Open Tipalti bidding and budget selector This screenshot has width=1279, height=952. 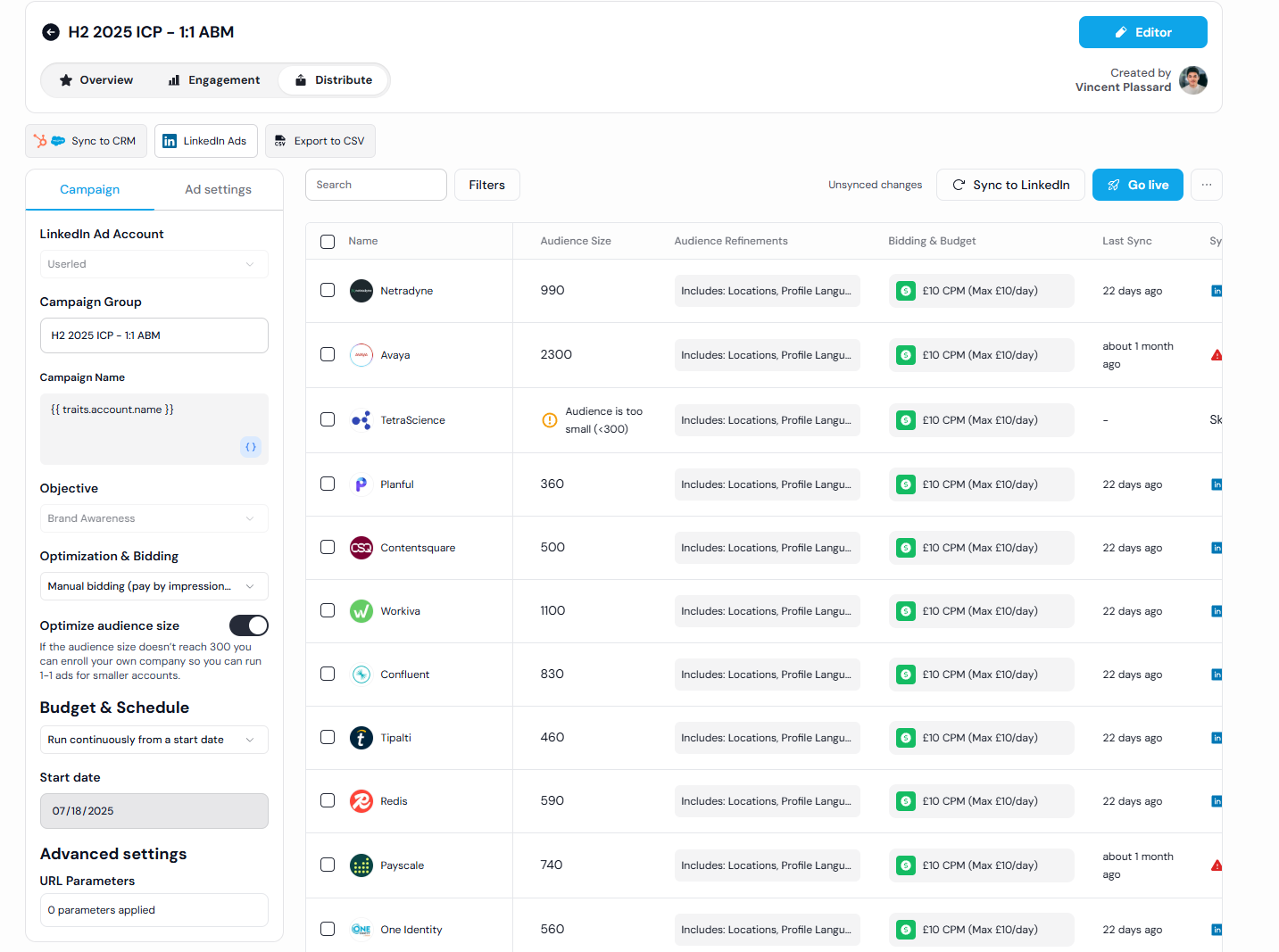pyautogui.click(x=982, y=738)
